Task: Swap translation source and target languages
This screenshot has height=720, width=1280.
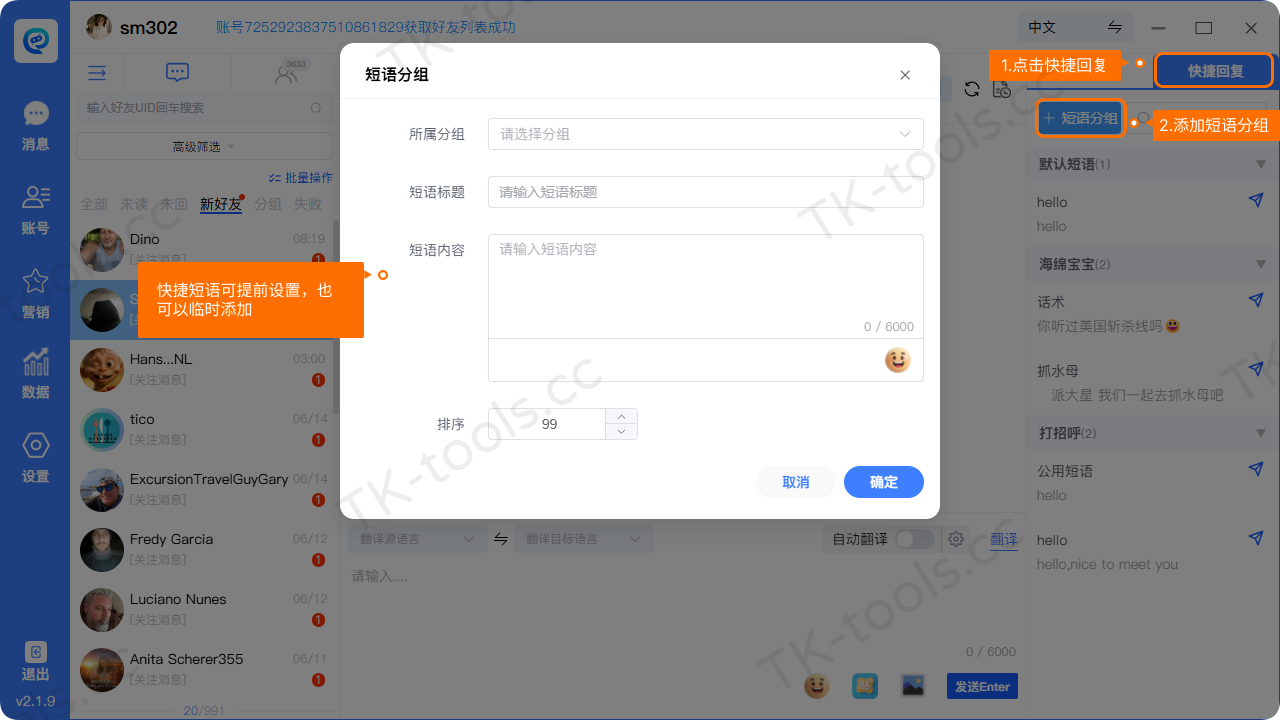Action: (x=501, y=539)
